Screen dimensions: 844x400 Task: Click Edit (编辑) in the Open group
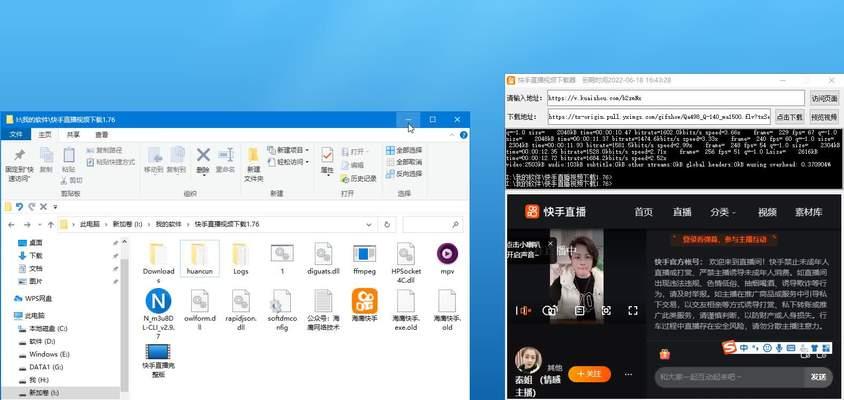coord(353,165)
